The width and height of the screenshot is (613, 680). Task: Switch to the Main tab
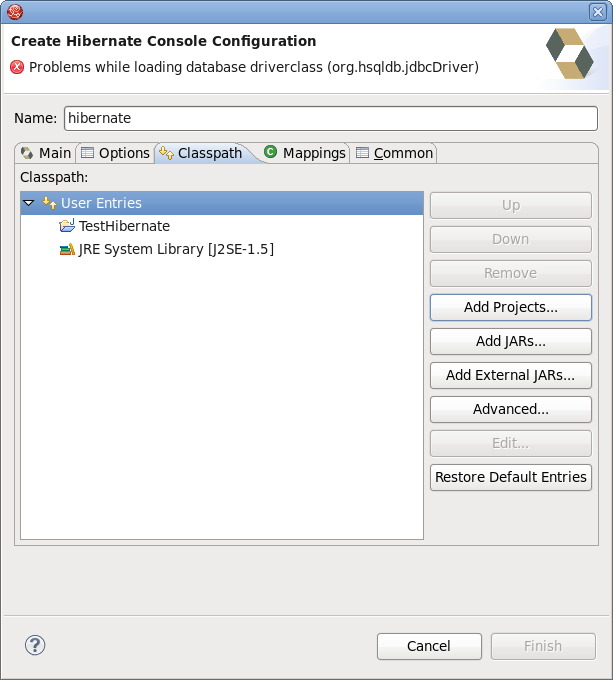coord(46,153)
